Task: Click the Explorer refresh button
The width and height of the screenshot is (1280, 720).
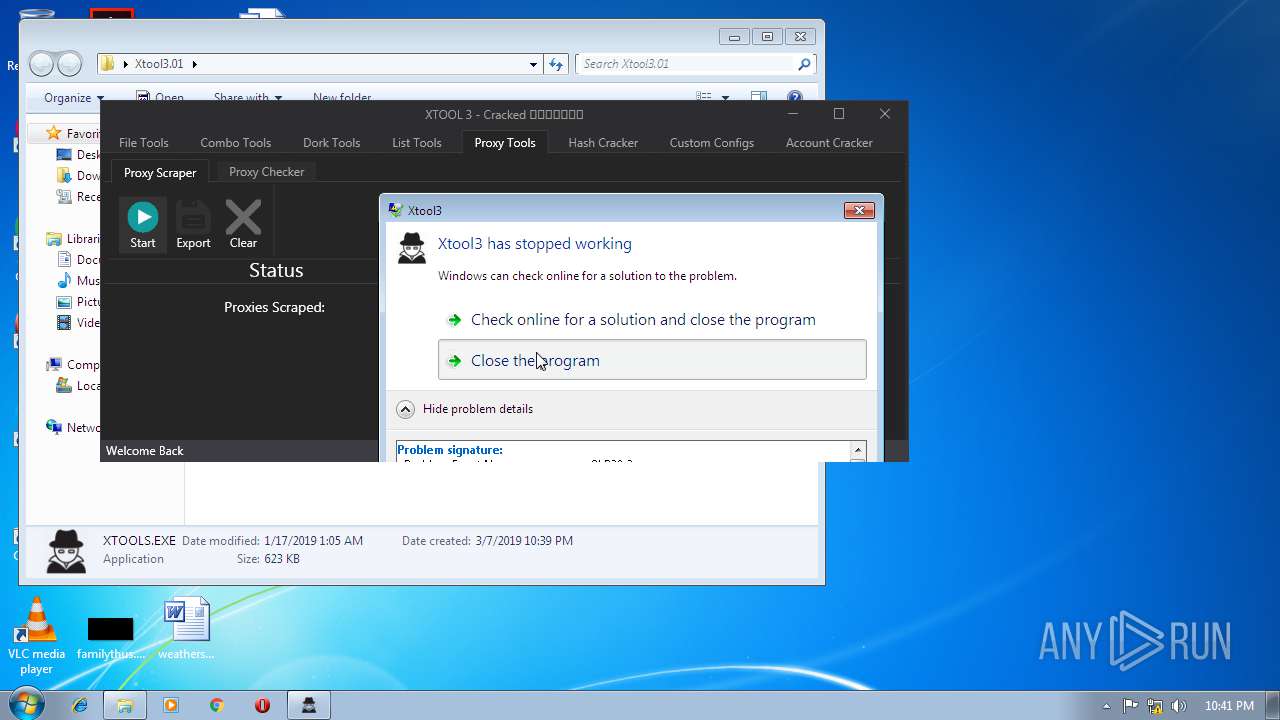Action: pos(557,64)
